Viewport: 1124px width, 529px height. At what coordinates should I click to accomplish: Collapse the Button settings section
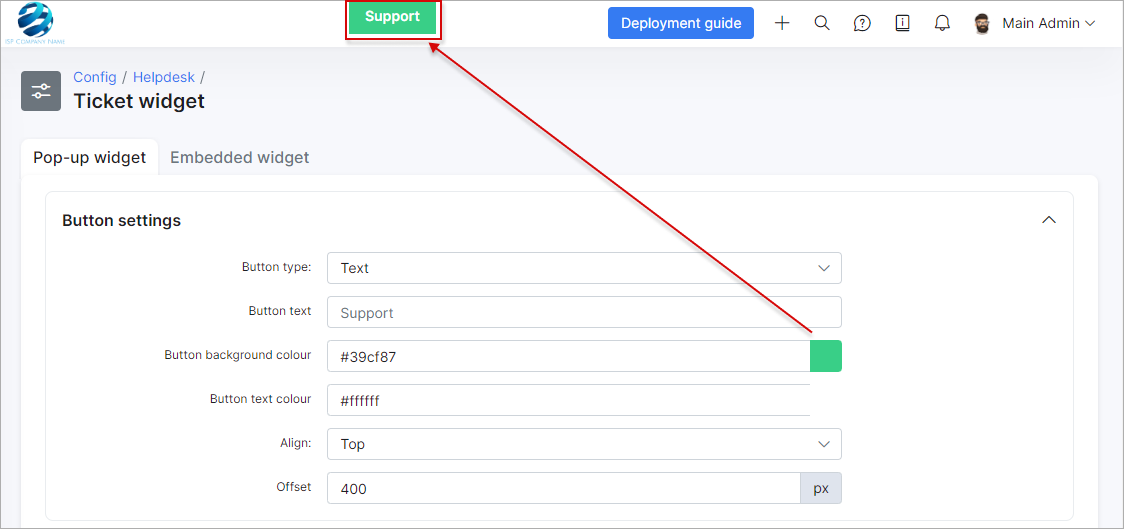[1049, 220]
